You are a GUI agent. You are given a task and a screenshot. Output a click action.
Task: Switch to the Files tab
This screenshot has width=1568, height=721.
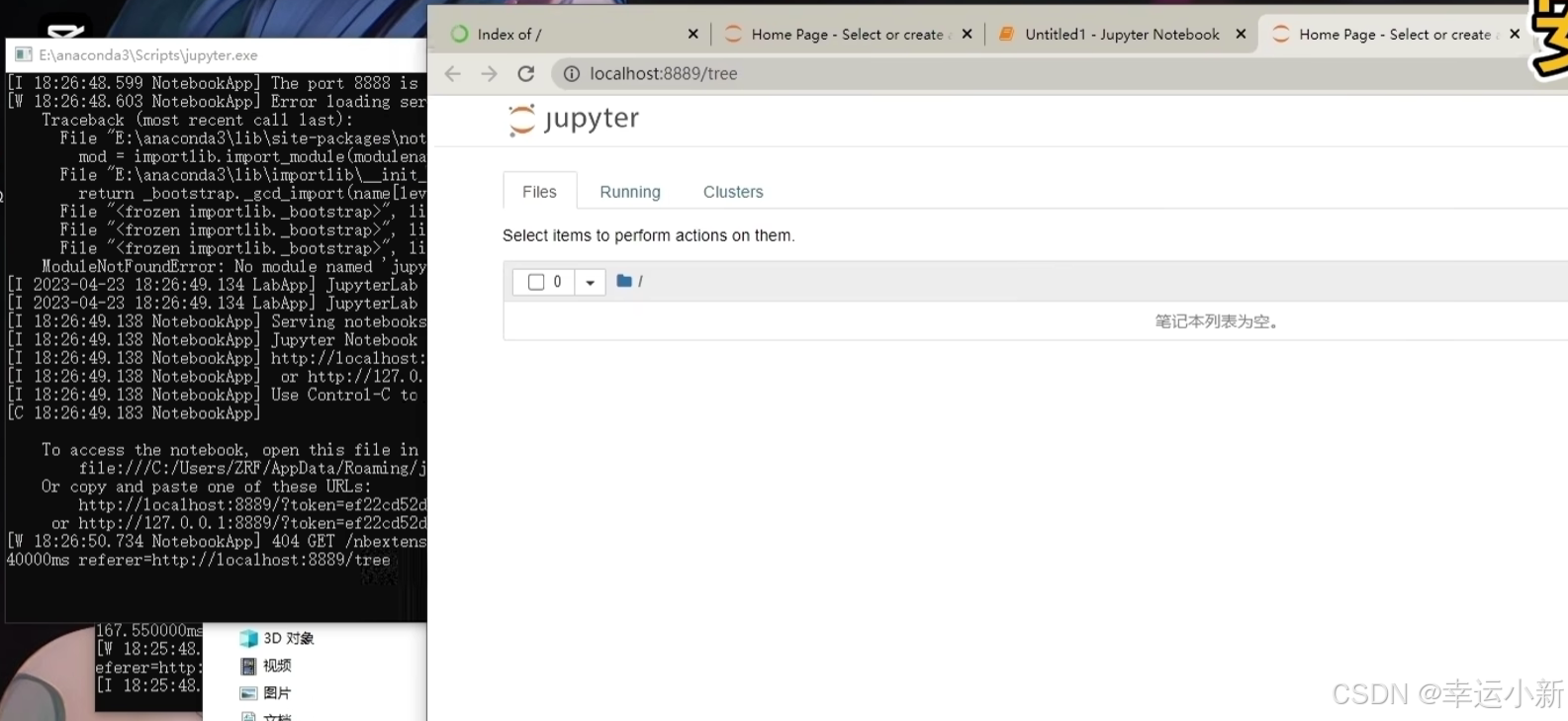[x=539, y=192]
